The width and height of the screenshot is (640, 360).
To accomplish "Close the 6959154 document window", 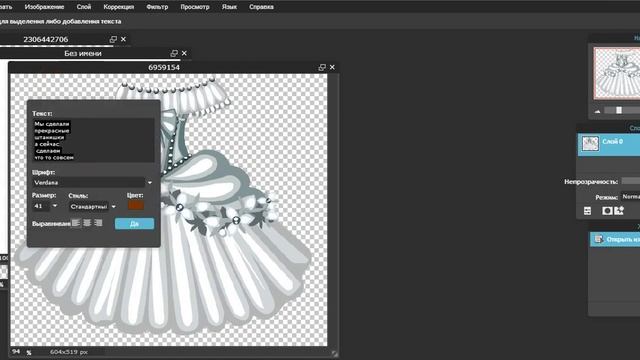I will click(332, 67).
